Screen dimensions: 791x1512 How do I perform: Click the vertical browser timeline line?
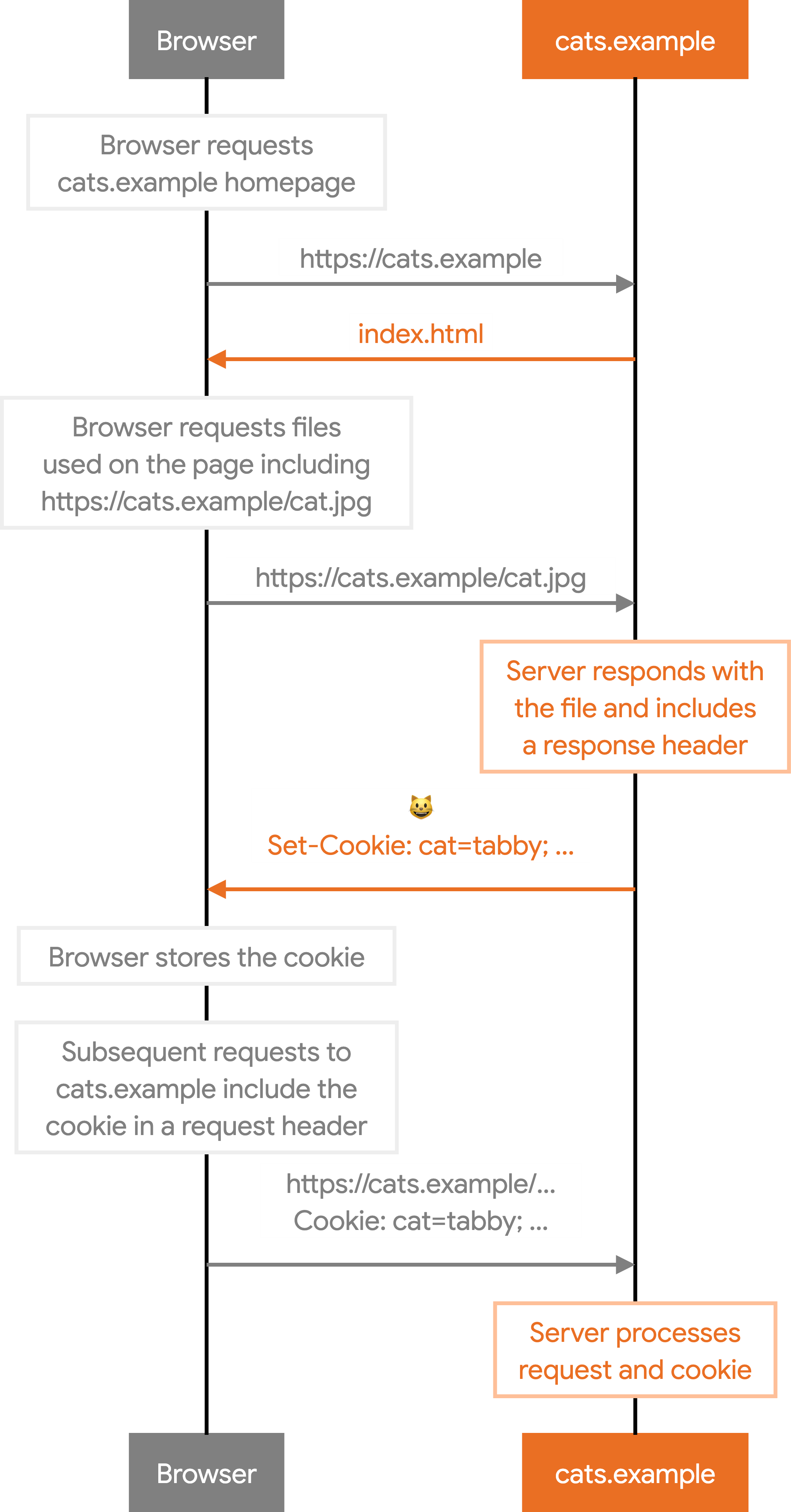(x=207, y=756)
